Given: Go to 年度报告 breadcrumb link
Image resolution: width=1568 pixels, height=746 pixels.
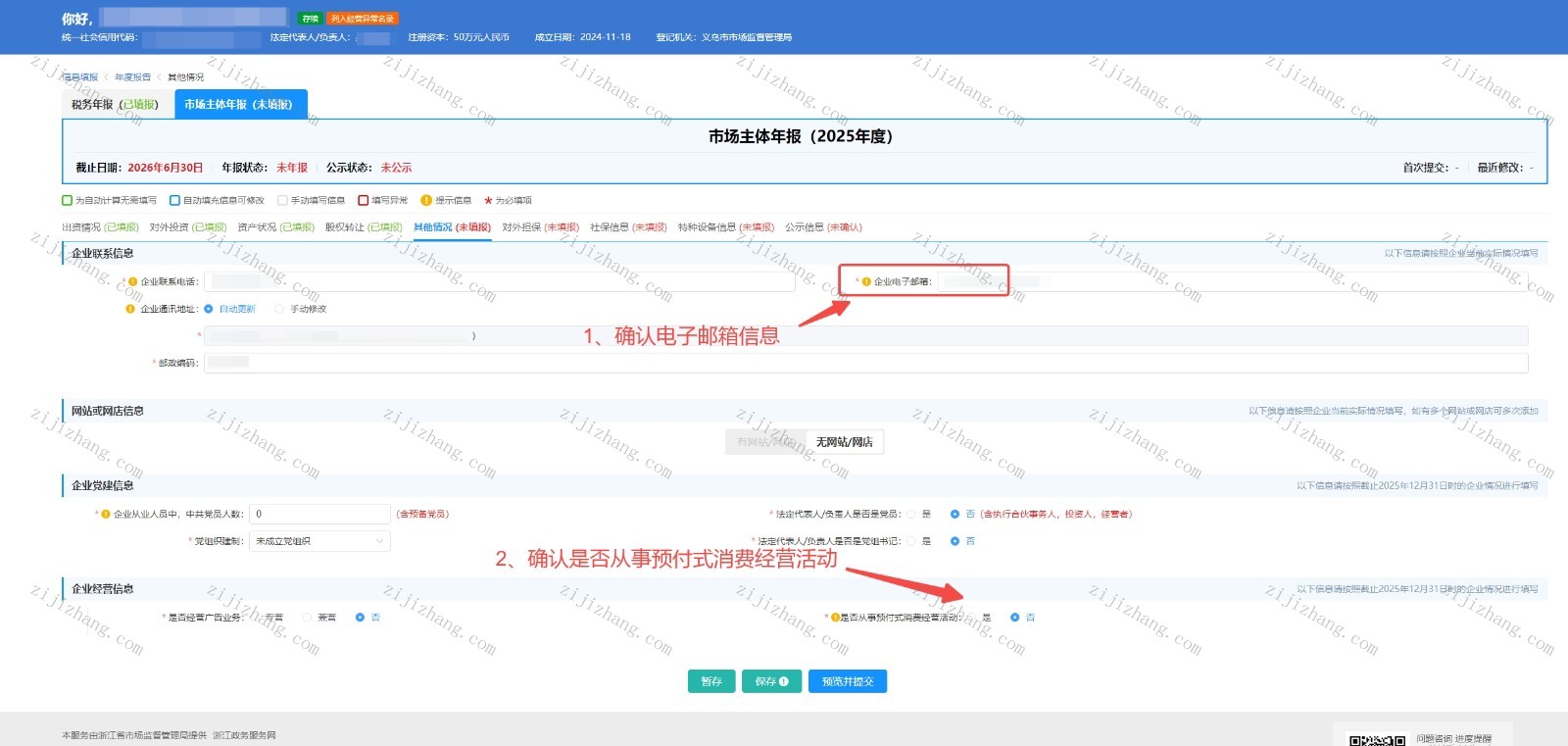Looking at the screenshot, I should 133,77.
